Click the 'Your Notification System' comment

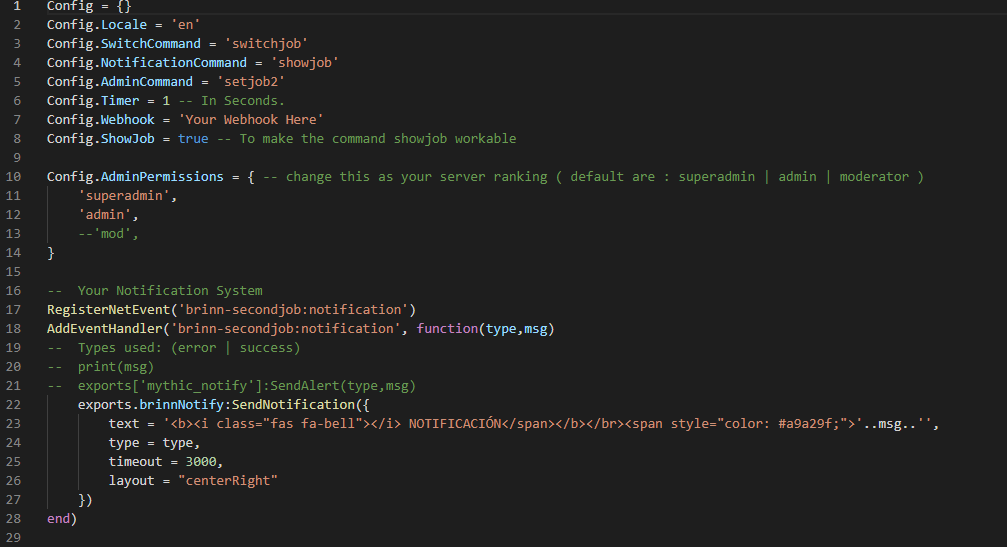click(x=170, y=291)
